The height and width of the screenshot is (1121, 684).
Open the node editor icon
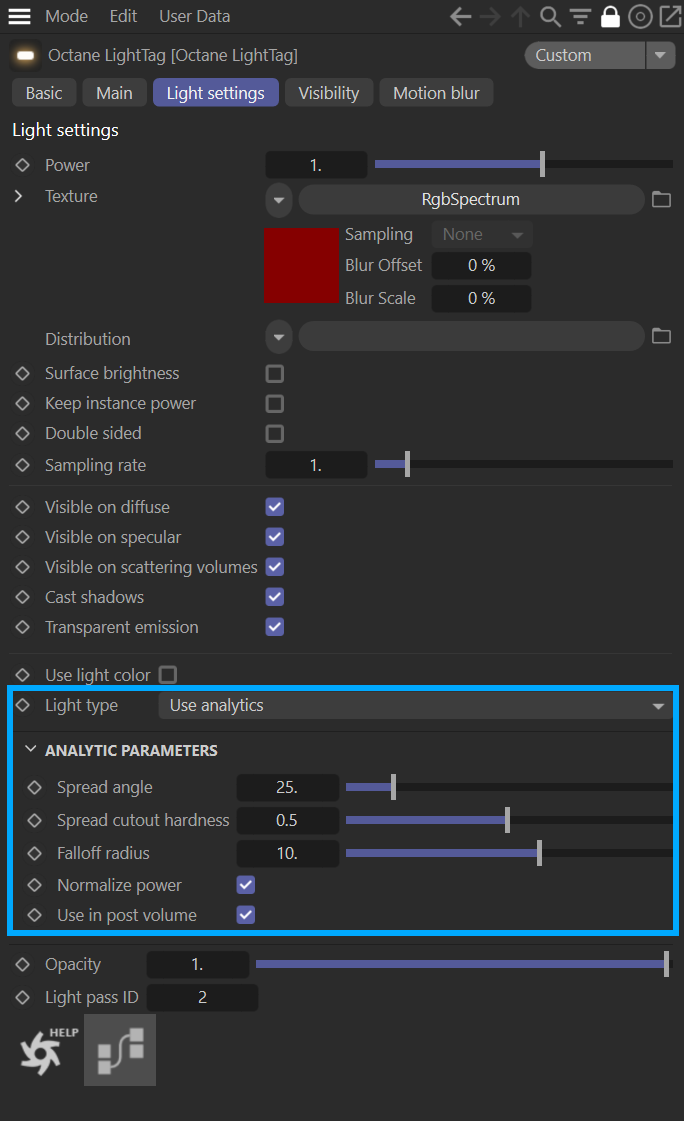pos(120,1050)
